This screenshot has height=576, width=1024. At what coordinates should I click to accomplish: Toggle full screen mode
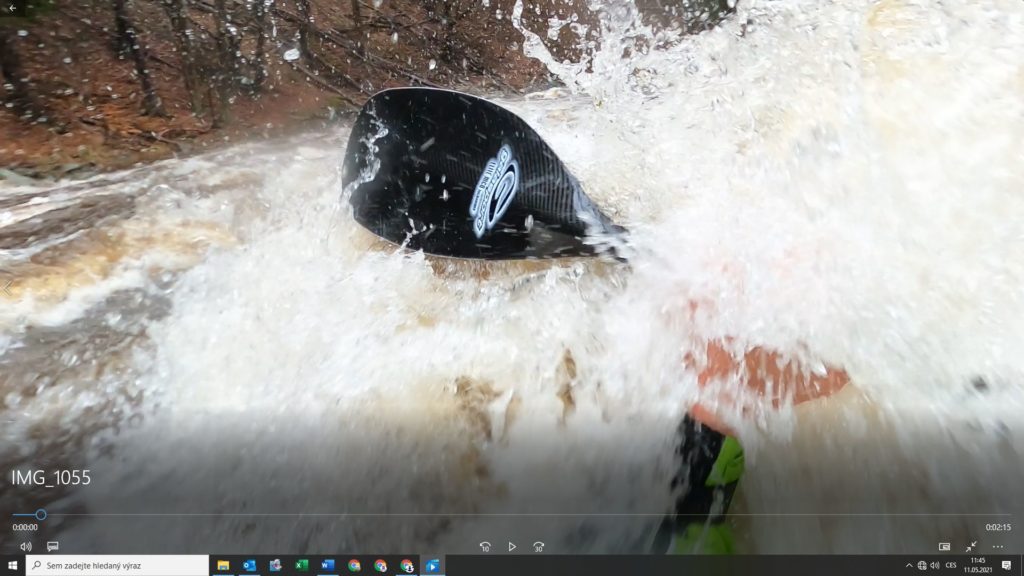pos(971,546)
